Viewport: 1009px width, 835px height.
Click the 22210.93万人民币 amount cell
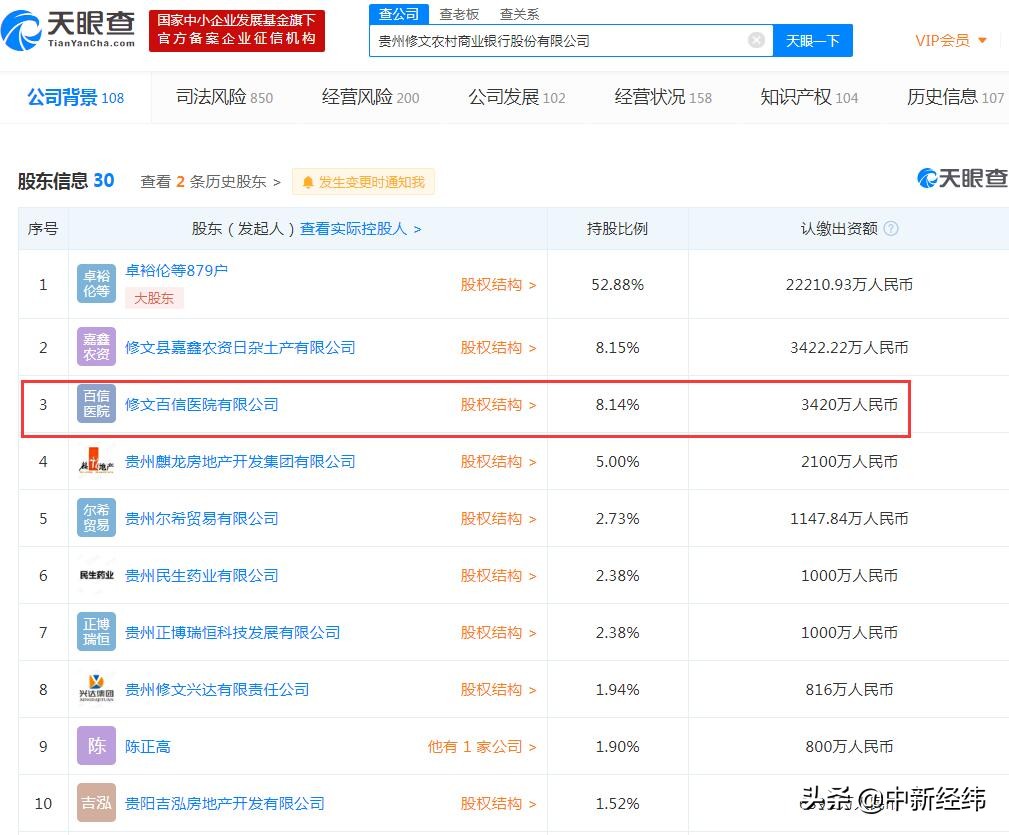[849, 284]
